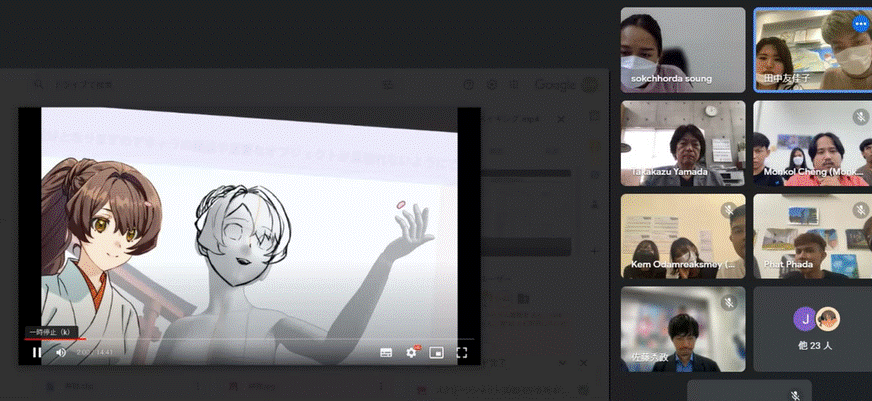This screenshot has height=401, width=872.
Task: Select the 田中友佳子 video tile
Action: point(812,49)
